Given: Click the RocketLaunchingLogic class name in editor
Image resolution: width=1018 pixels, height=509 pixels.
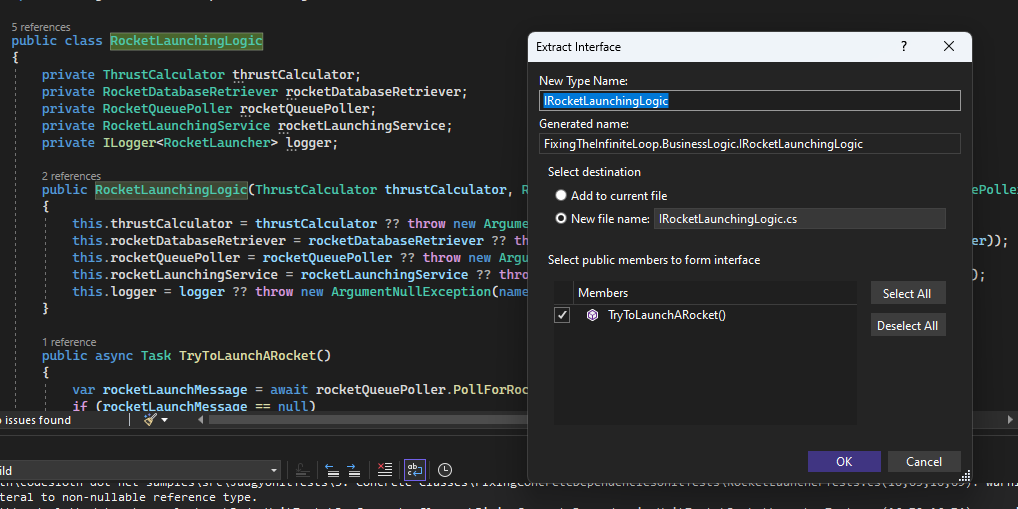Looking at the screenshot, I should click(x=186, y=41).
